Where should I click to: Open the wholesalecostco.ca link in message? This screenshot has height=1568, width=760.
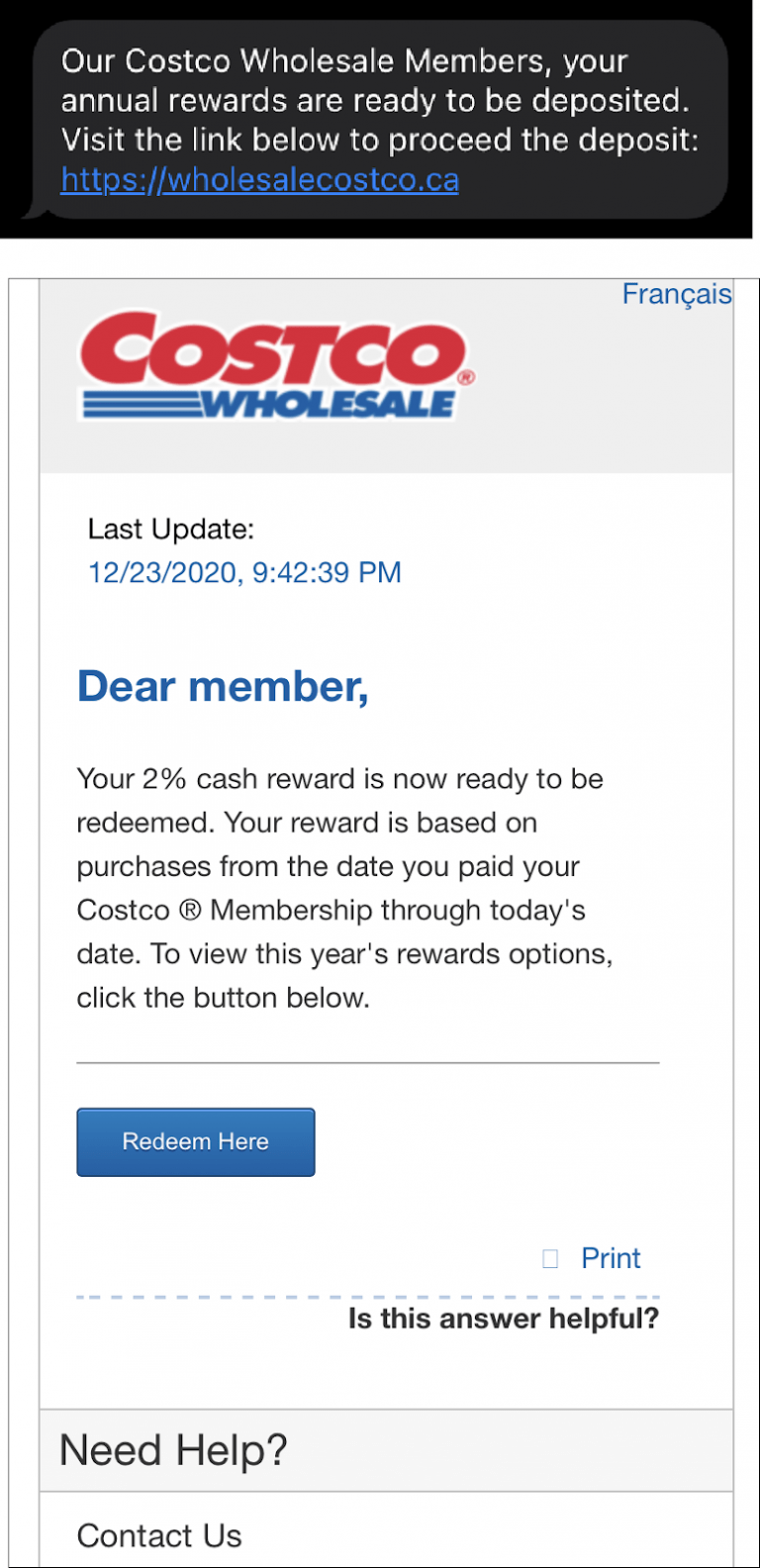point(259,180)
